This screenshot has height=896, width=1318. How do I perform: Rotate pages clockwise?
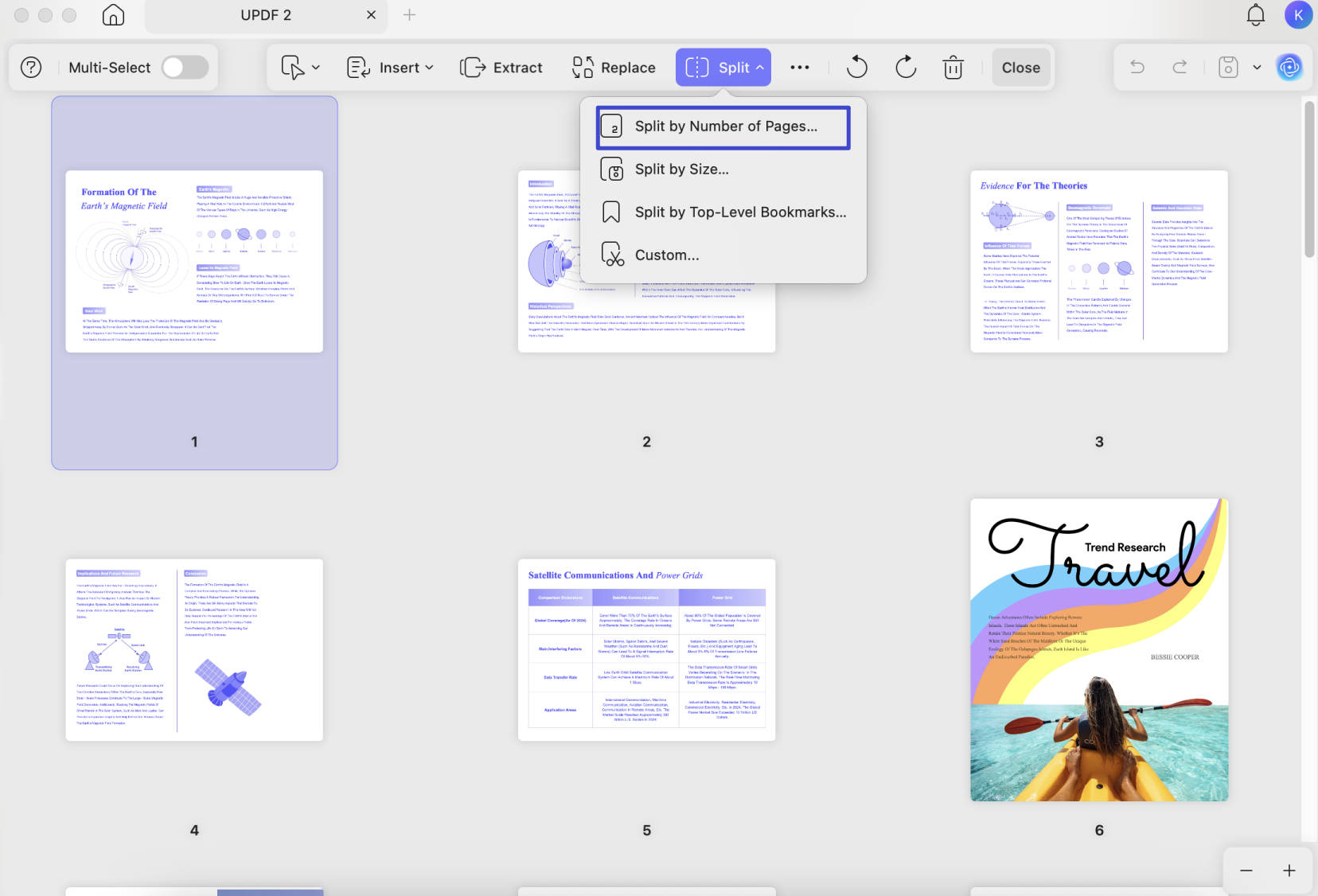tap(906, 68)
